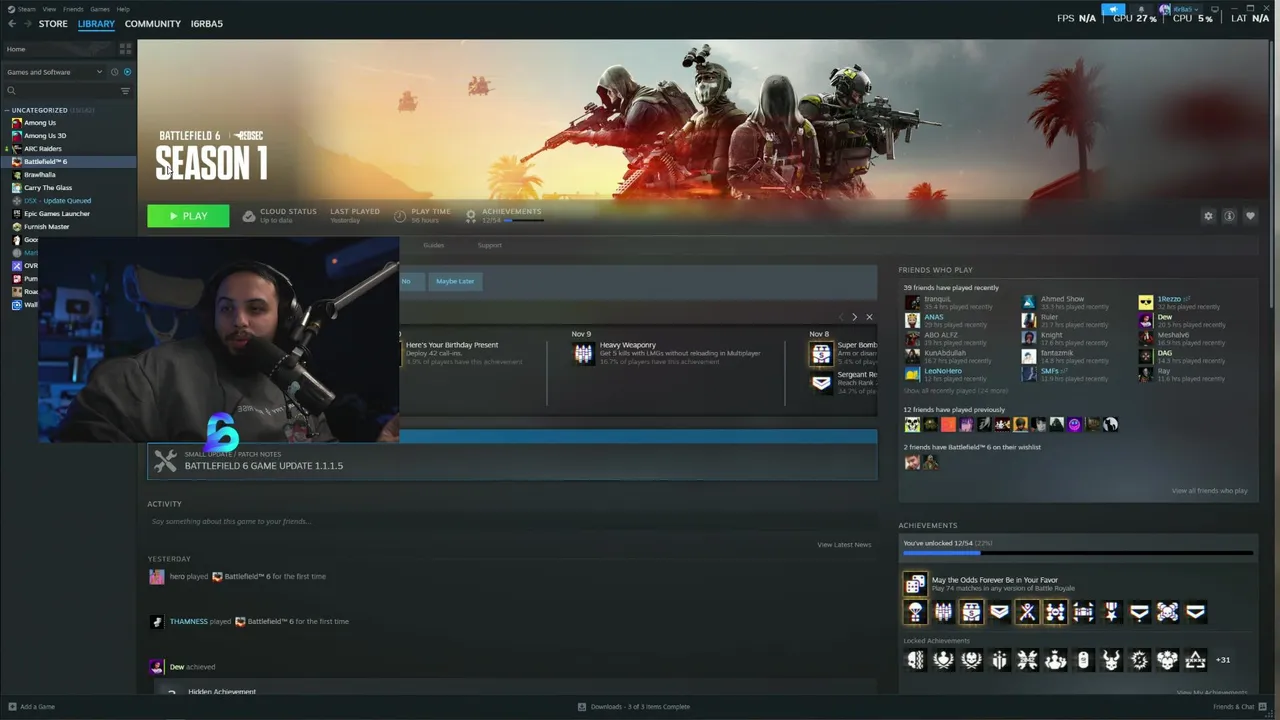Screen dimensions: 1280x720
Task: Open Battlefield 6 Game Update 1.1.1.5 news
Action: 512,461
